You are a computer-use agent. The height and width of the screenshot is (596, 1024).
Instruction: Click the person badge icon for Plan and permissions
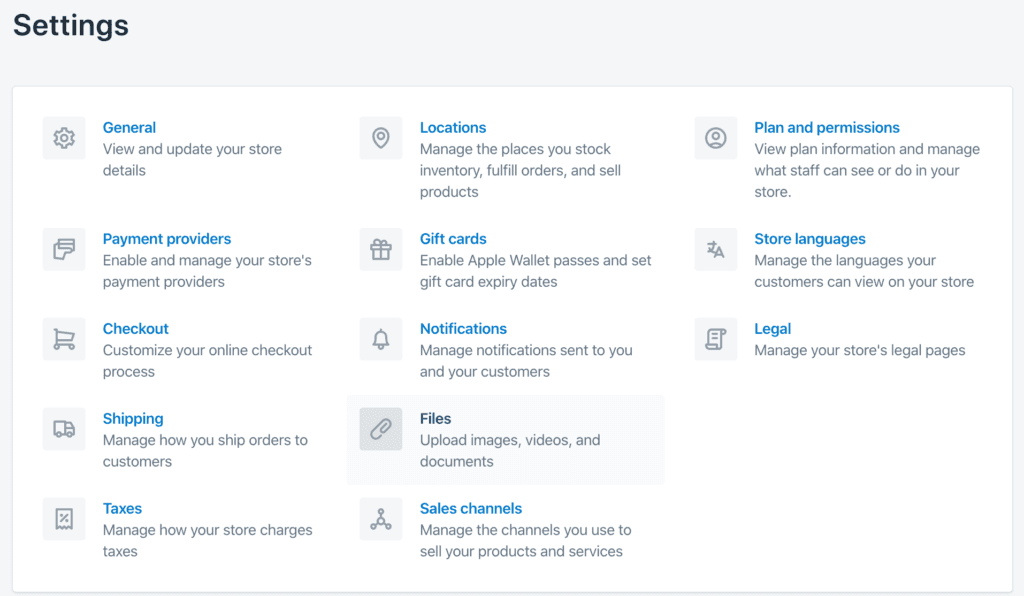tap(716, 139)
